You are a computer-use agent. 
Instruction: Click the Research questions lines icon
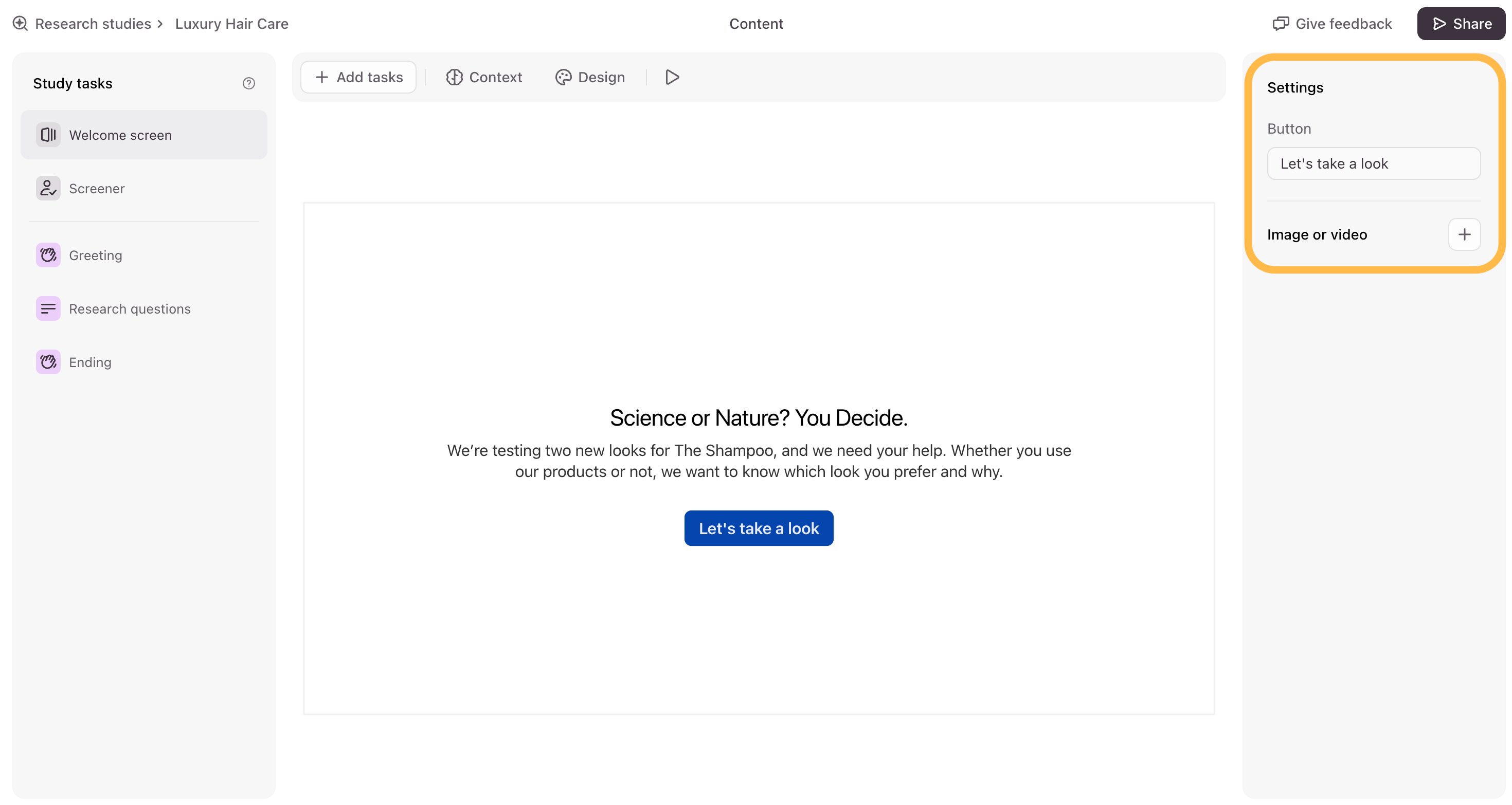coord(48,308)
